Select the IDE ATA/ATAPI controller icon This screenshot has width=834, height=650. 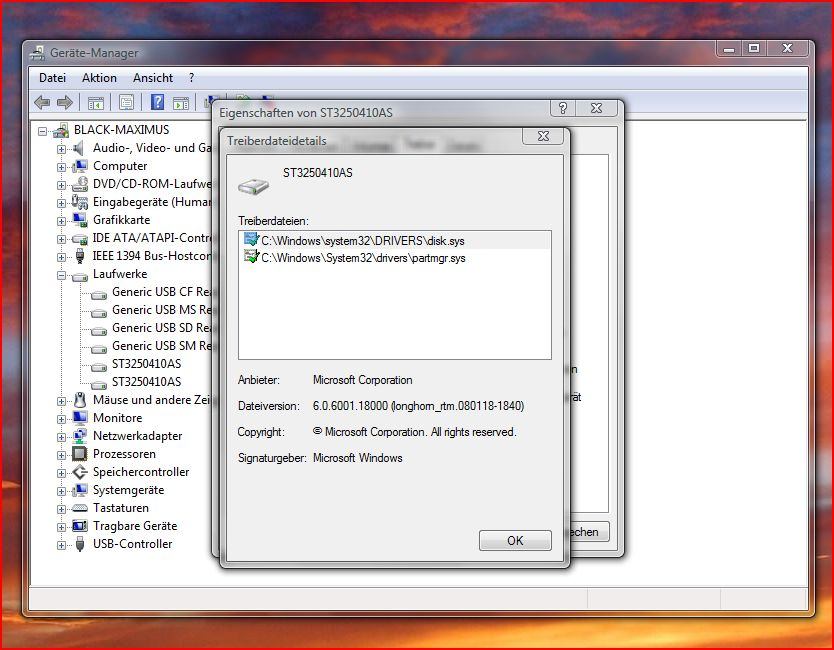80,238
